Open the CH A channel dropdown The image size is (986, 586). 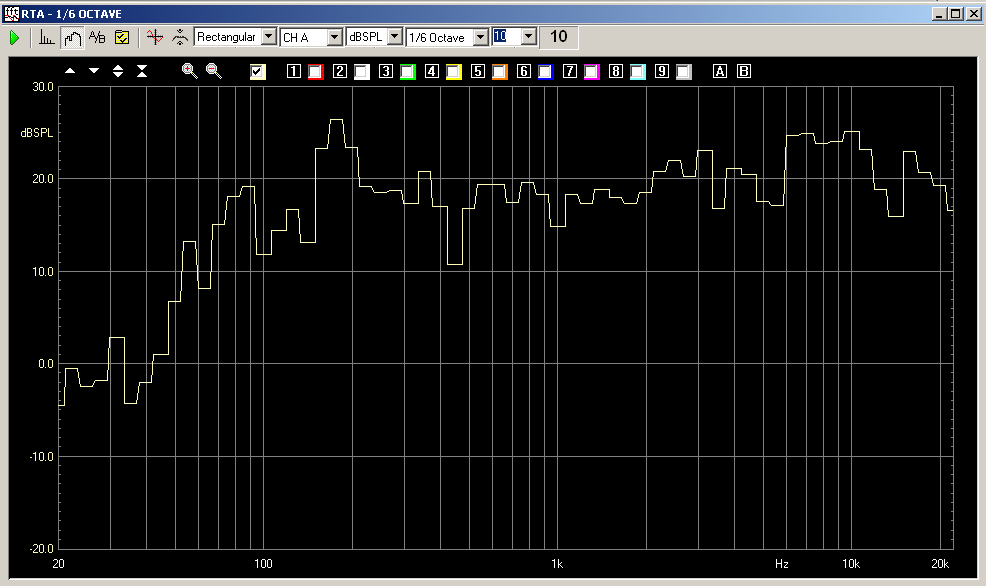(335, 37)
